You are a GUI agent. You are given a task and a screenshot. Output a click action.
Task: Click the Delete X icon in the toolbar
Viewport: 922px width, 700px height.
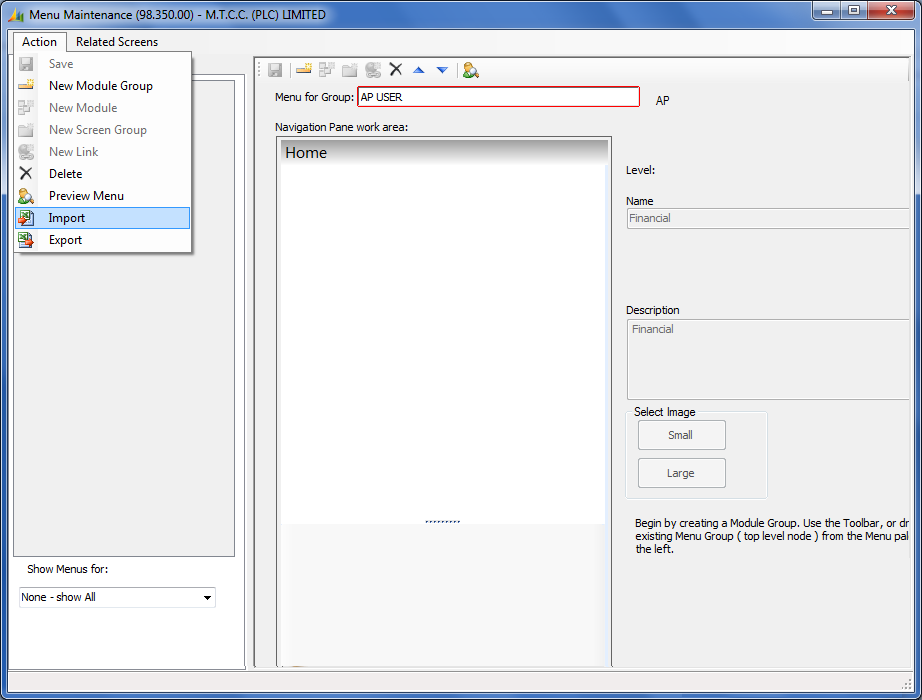tap(395, 70)
